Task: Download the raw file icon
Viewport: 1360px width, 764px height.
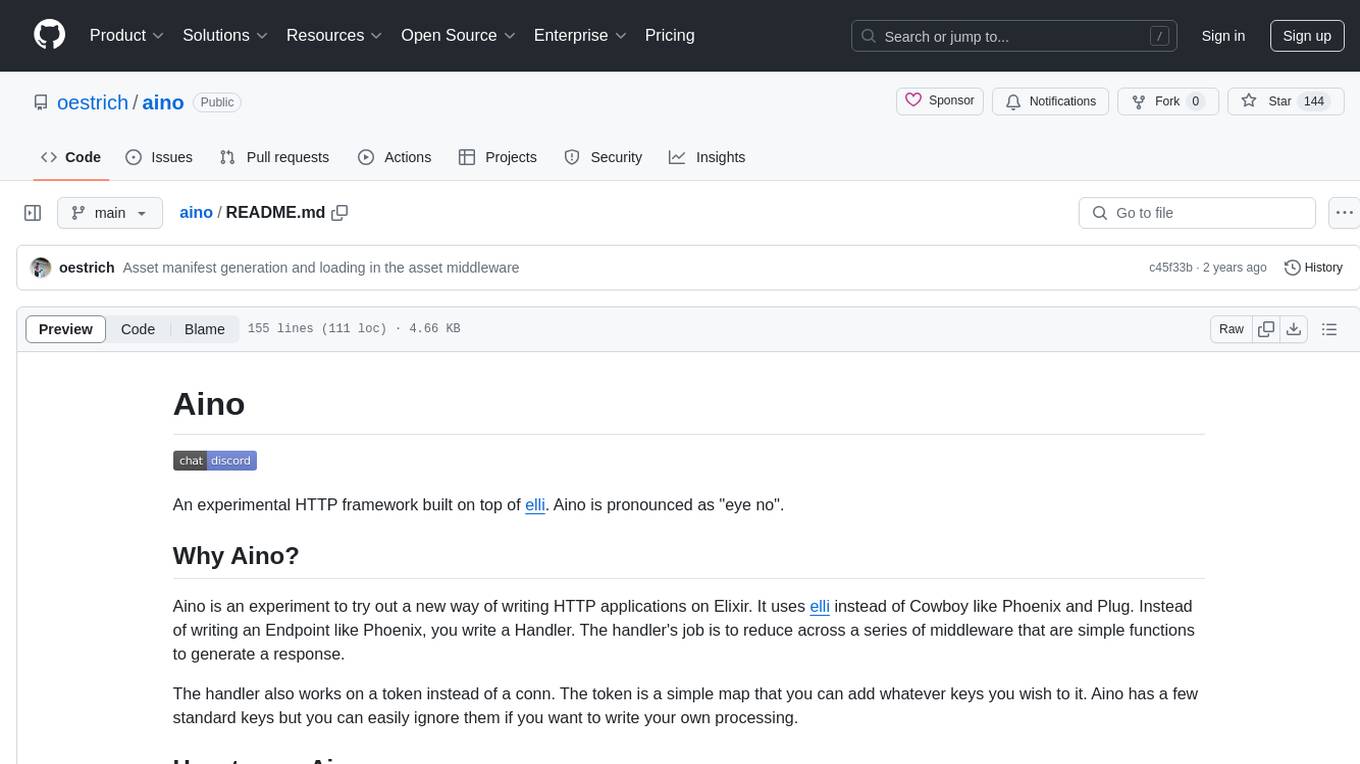Action: (1293, 329)
